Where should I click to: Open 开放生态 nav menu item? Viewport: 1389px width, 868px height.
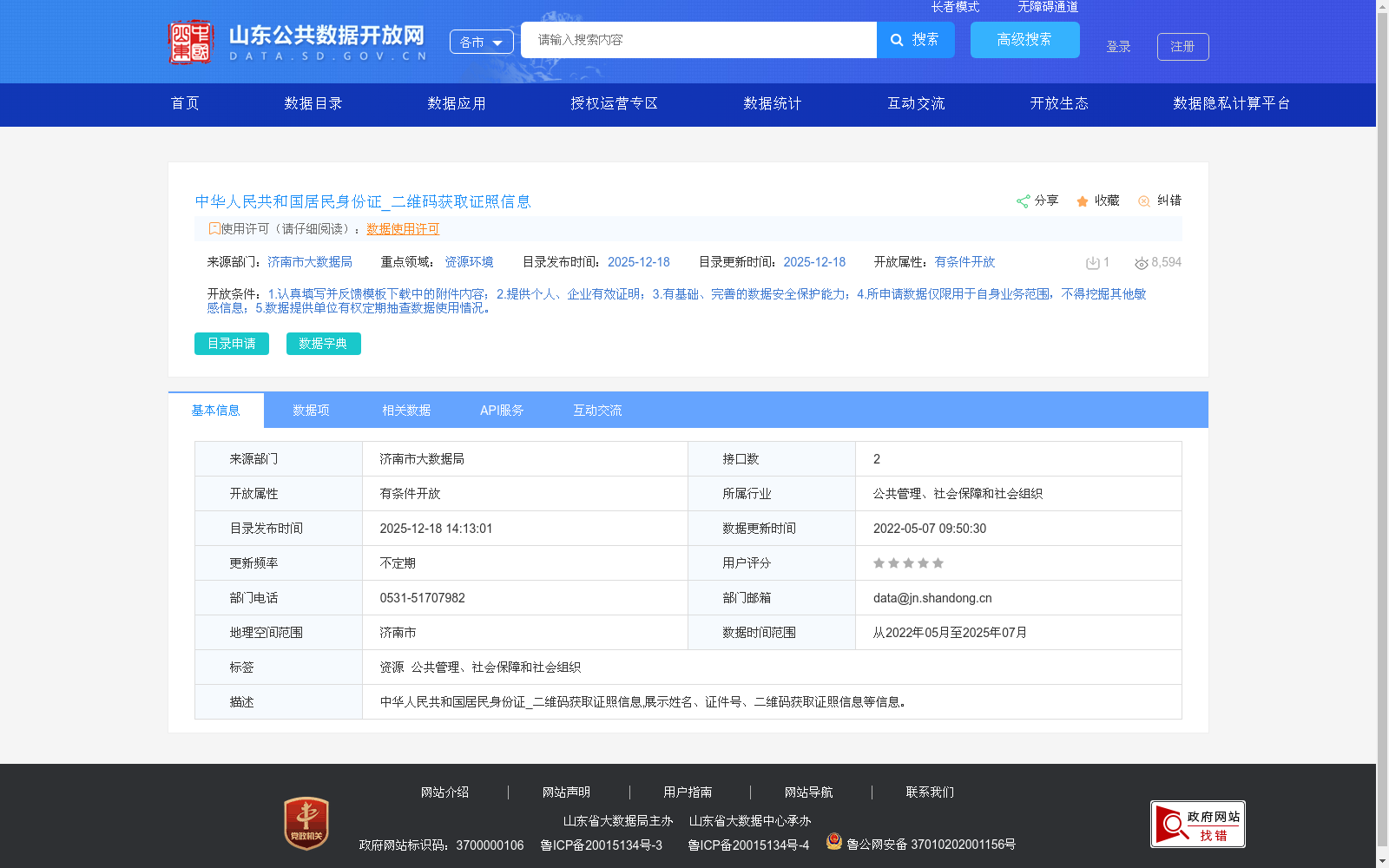[x=1059, y=103]
